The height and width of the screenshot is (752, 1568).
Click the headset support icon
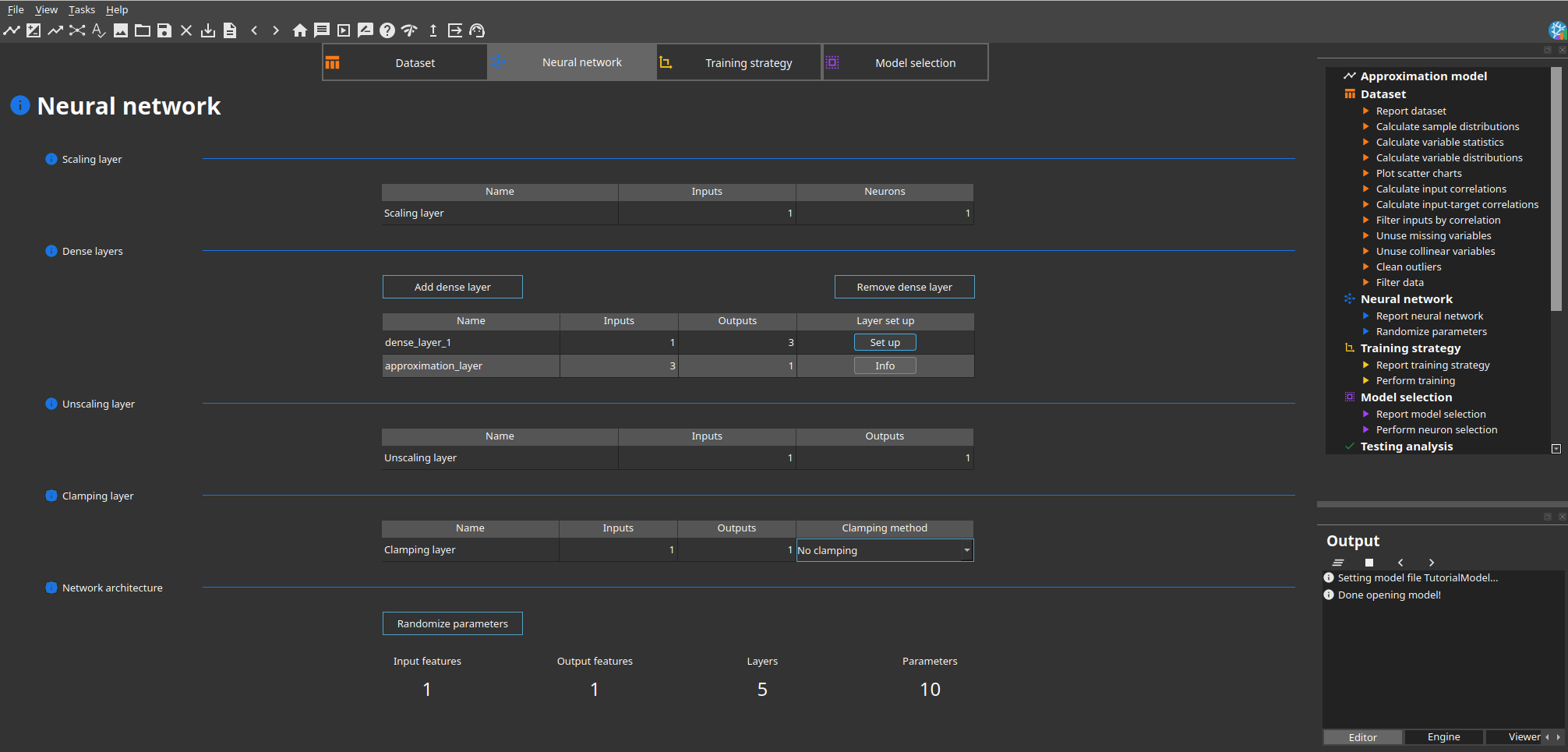click(x=477, y=30)
